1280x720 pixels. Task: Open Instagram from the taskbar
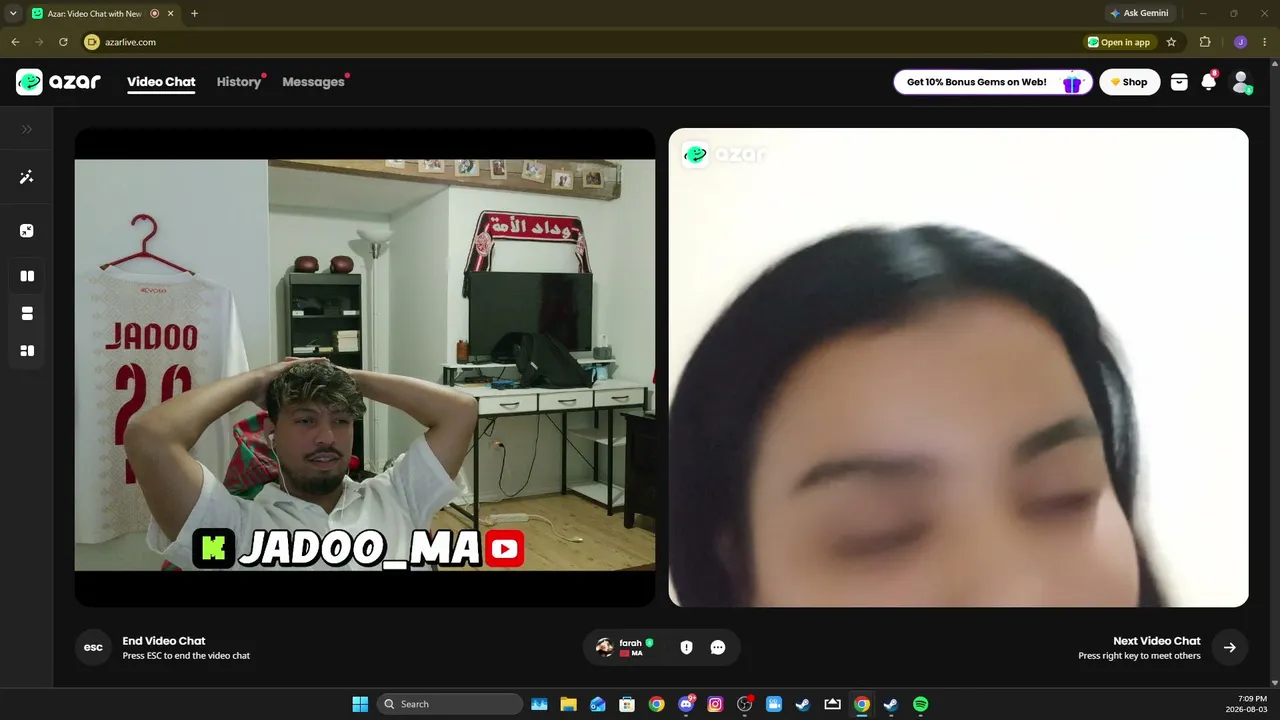715,704
